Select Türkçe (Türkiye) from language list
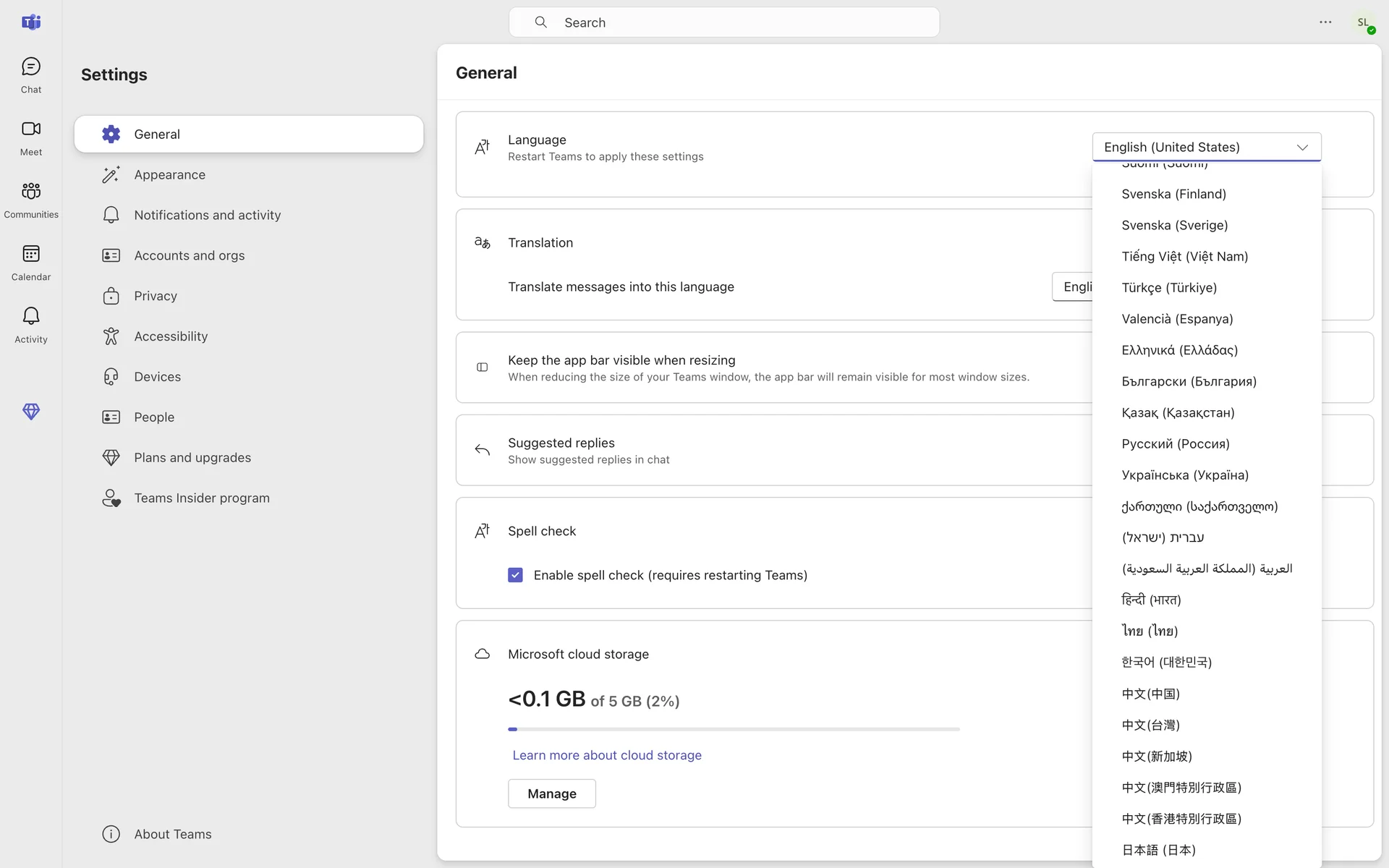Image resolution: width=1389 pixels, height=868 pixels. coord(1168,288)
